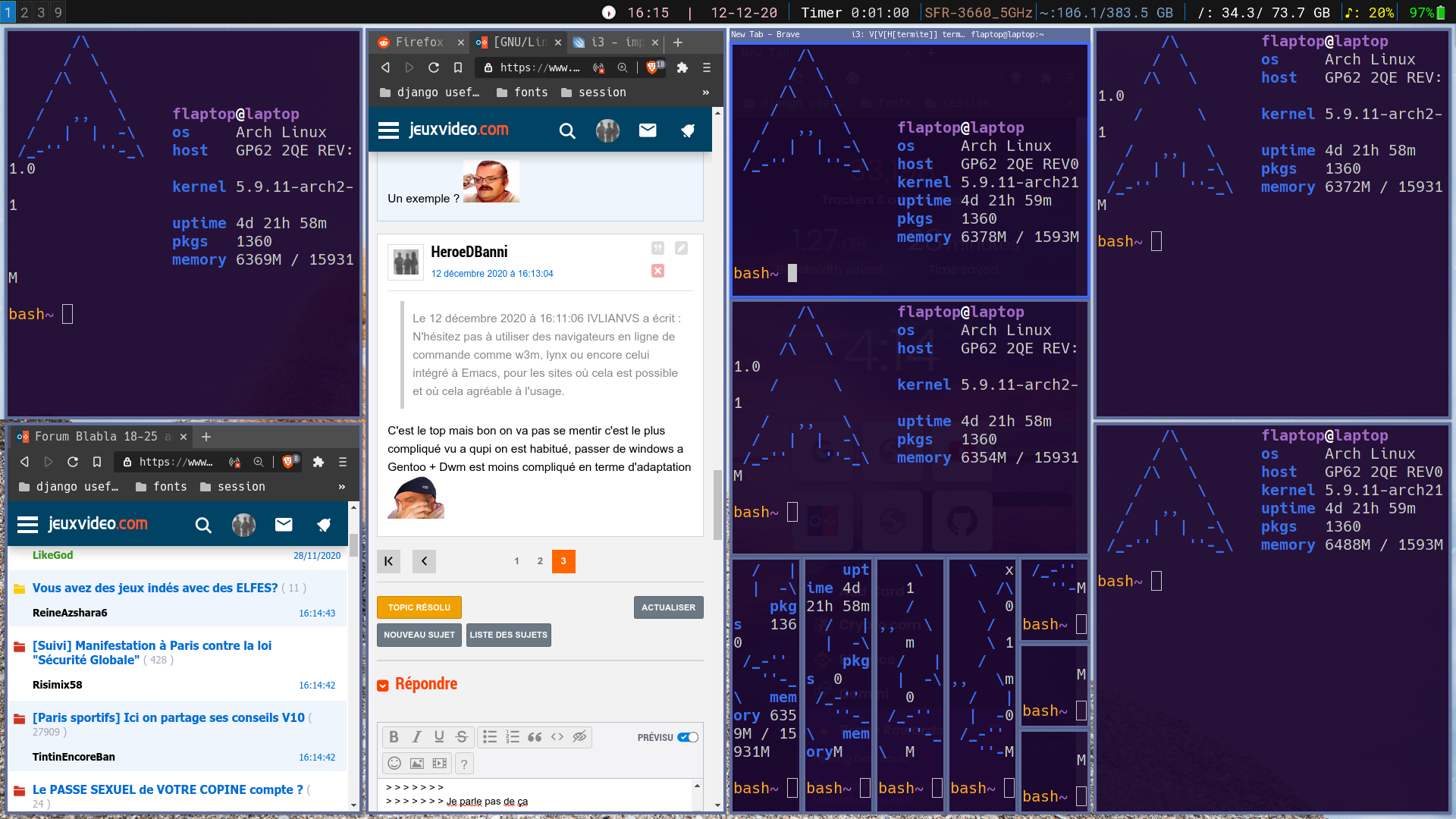
Task: Add a numbered list in reply editor
Action: point(513,737)
